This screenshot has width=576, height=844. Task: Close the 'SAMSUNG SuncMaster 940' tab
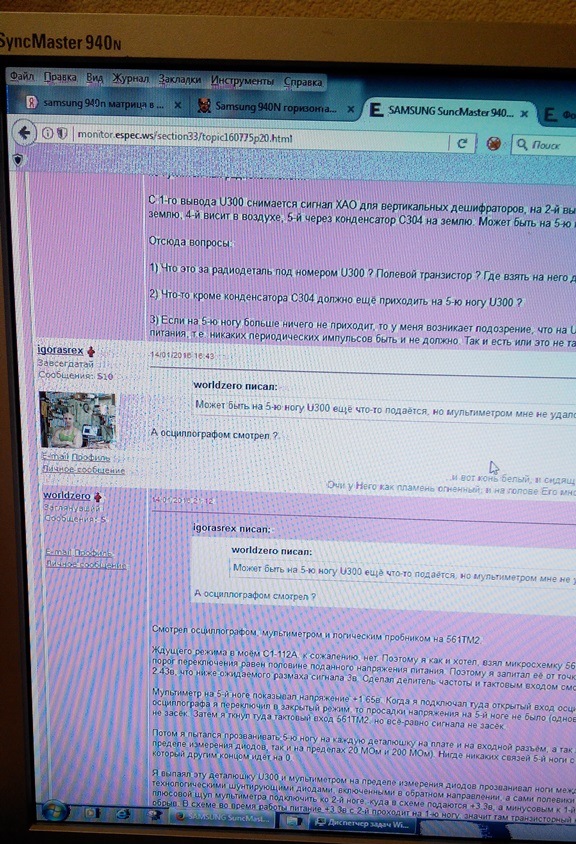[x=525, y=114]
